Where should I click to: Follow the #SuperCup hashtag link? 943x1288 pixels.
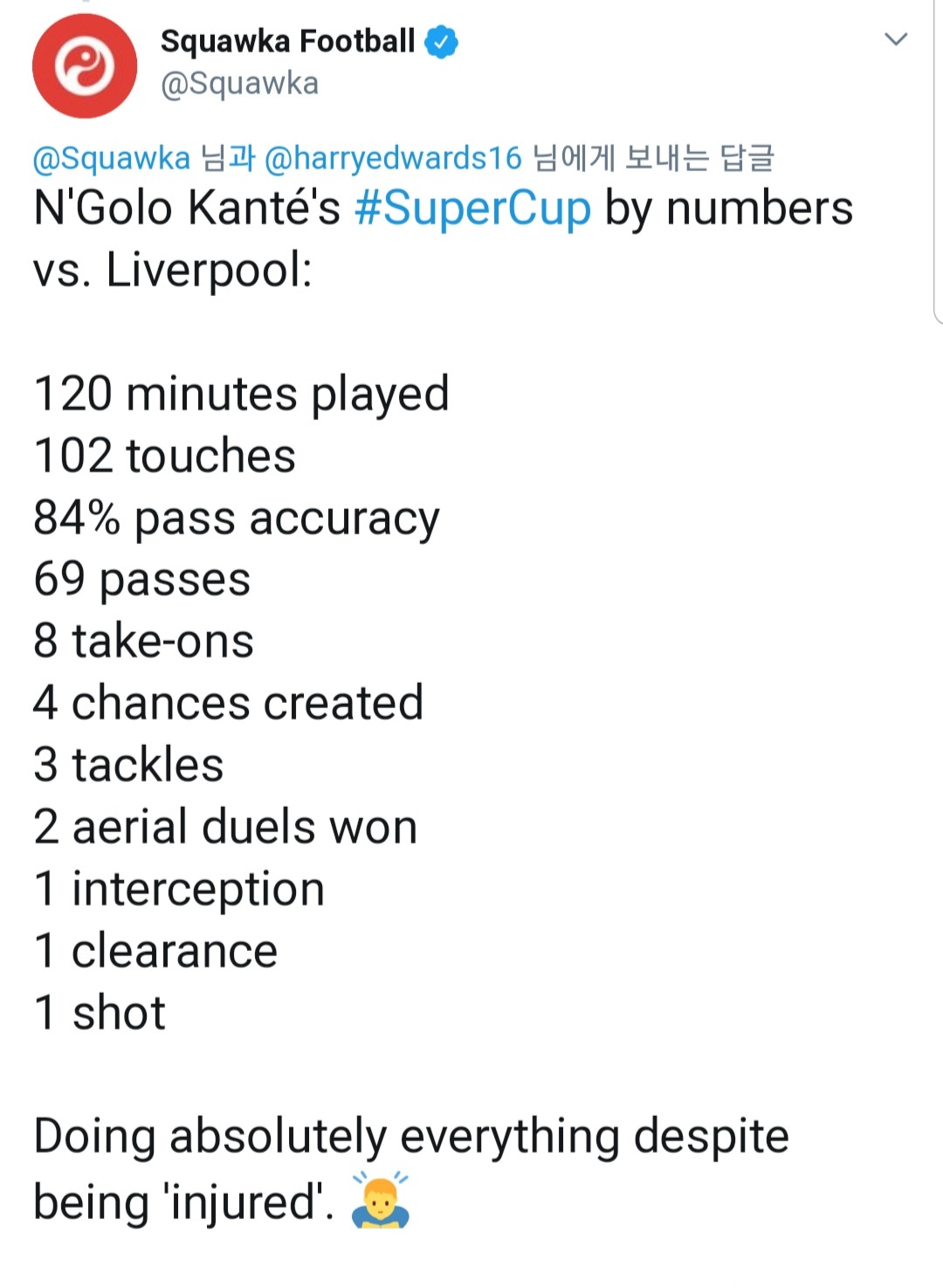(x=472, y=209)
